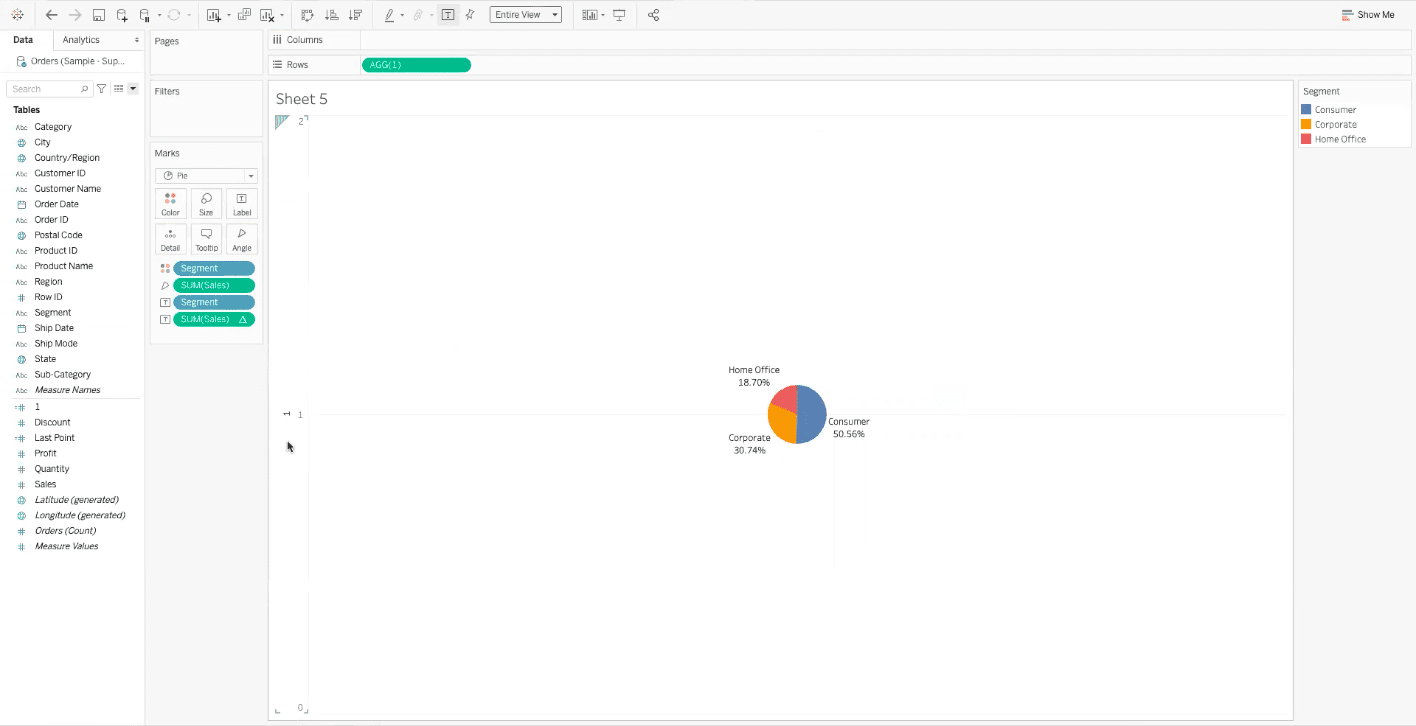This screenshot has height=726, width=1416.
Task: Select the Sort Ascending toolbar icon
Action: (332, 14)
